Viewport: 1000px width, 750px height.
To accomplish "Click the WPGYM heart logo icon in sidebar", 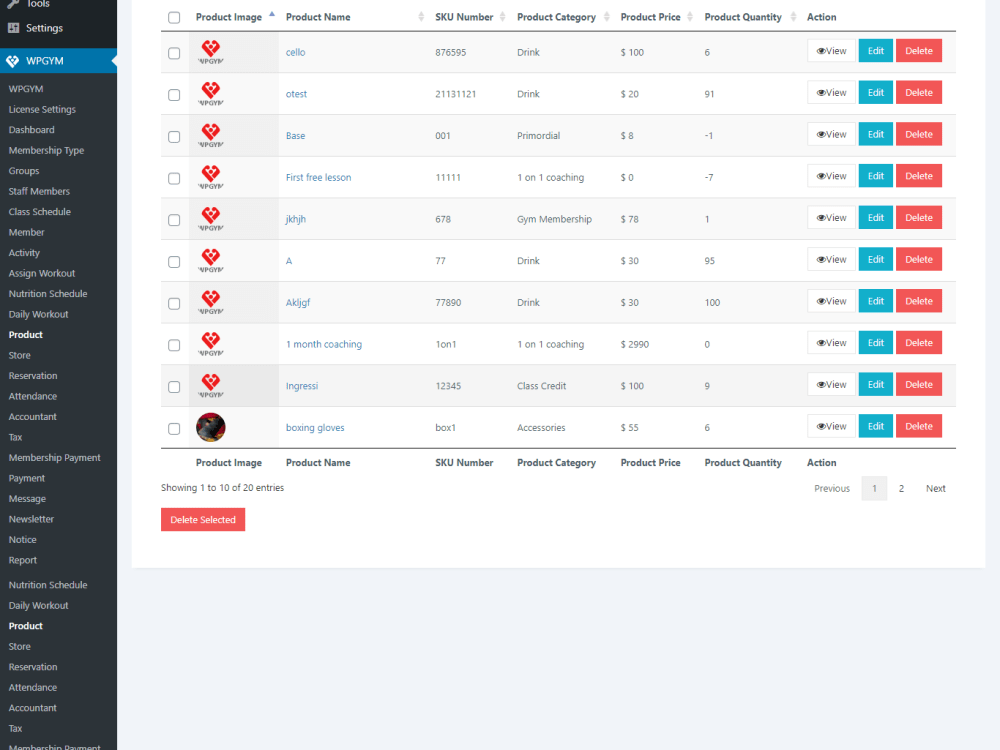I will click(x=13, y=61).
